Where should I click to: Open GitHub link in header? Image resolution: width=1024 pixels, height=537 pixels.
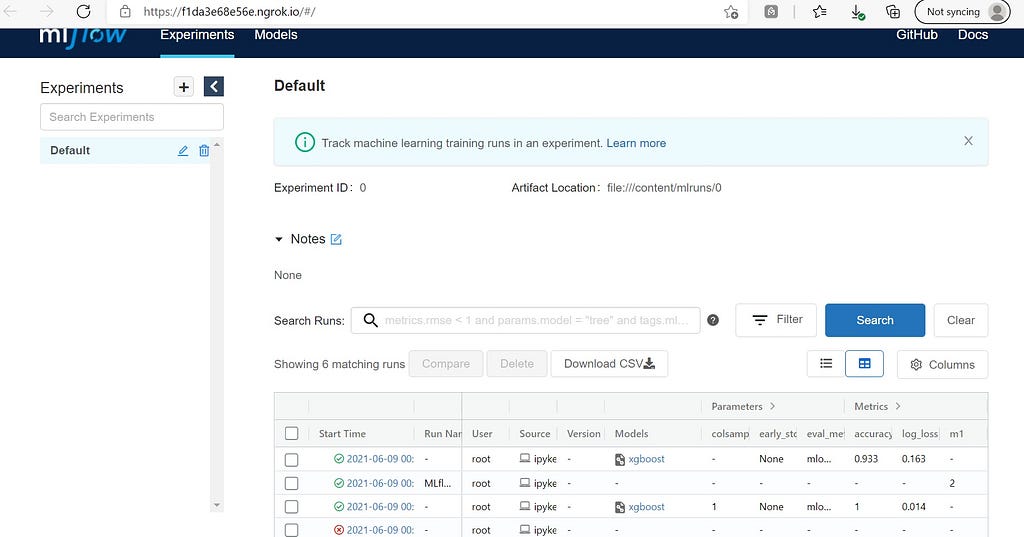[916, 35]
